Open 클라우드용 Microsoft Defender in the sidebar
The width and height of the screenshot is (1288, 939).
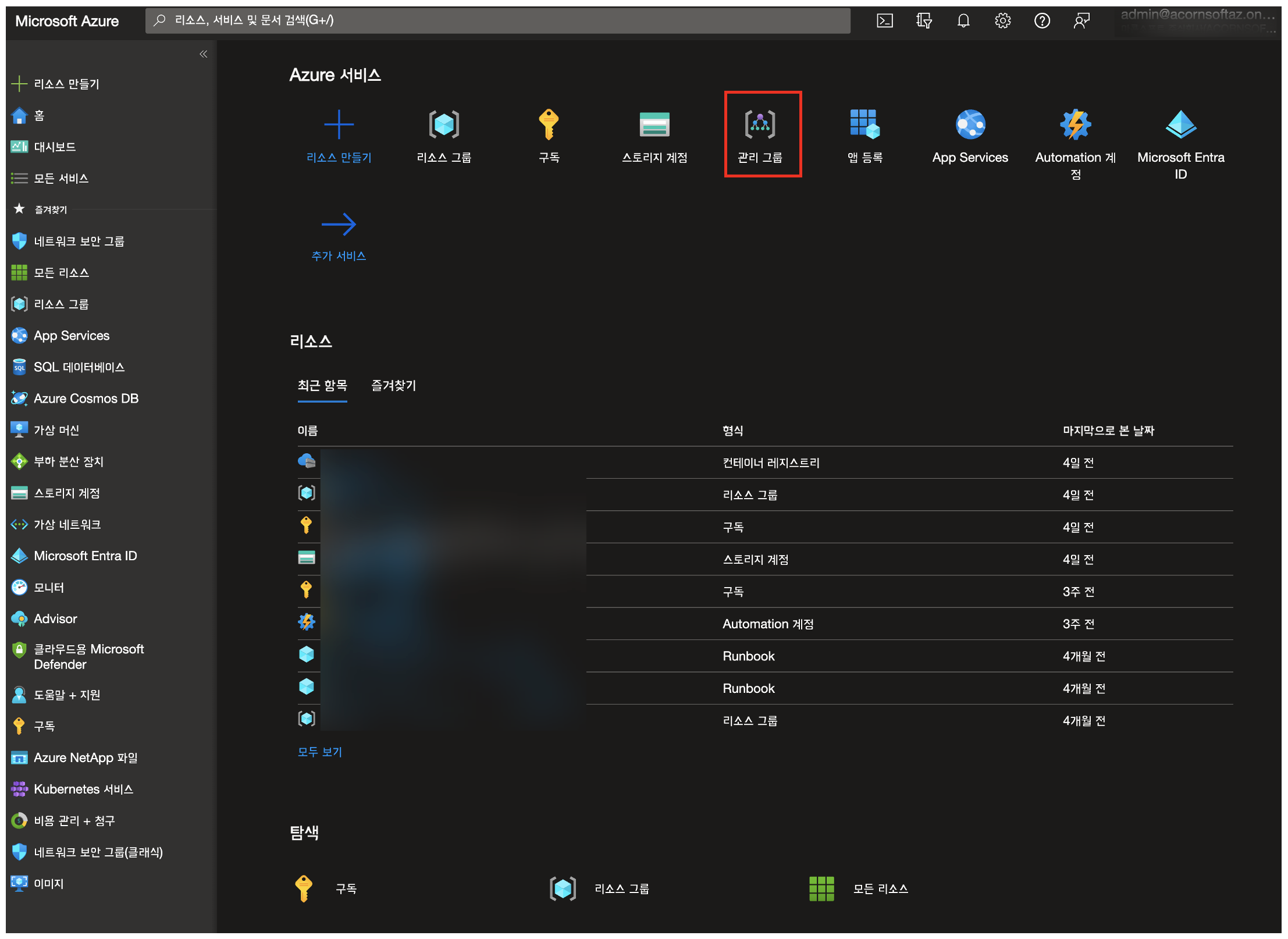[78, 656]
